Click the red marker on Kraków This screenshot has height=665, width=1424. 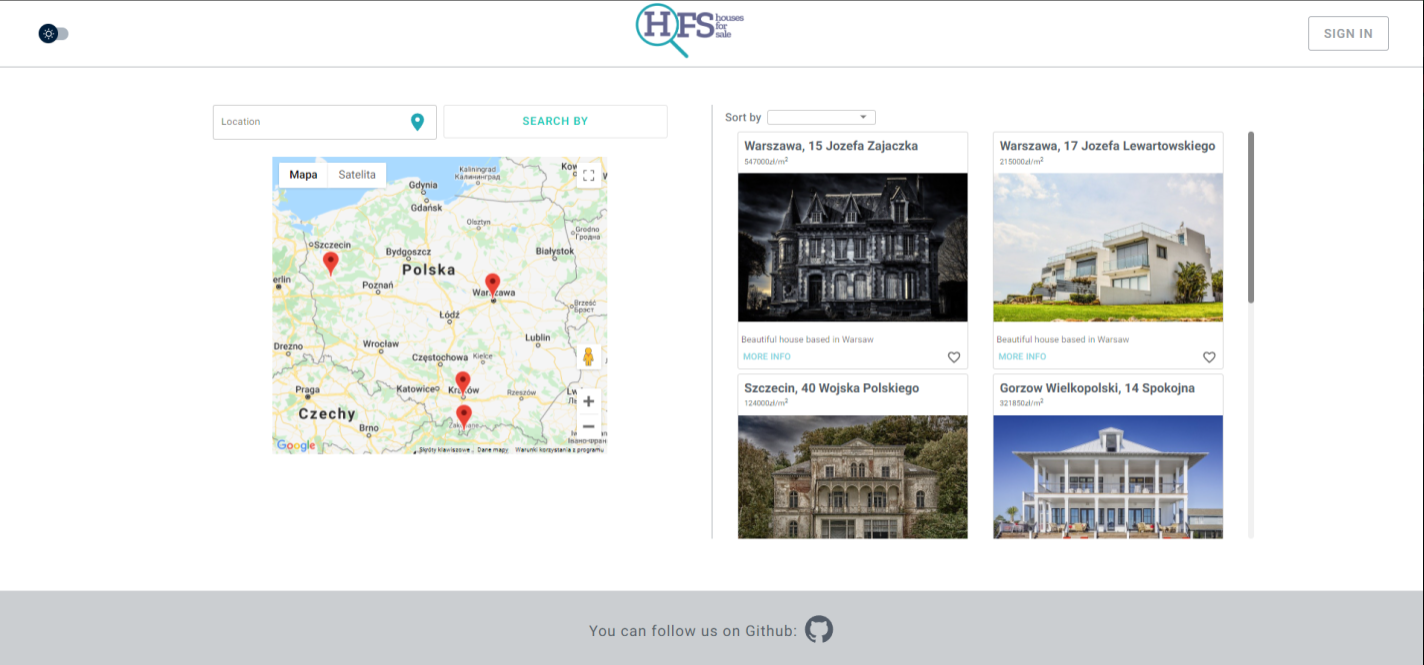coord(462,383)
